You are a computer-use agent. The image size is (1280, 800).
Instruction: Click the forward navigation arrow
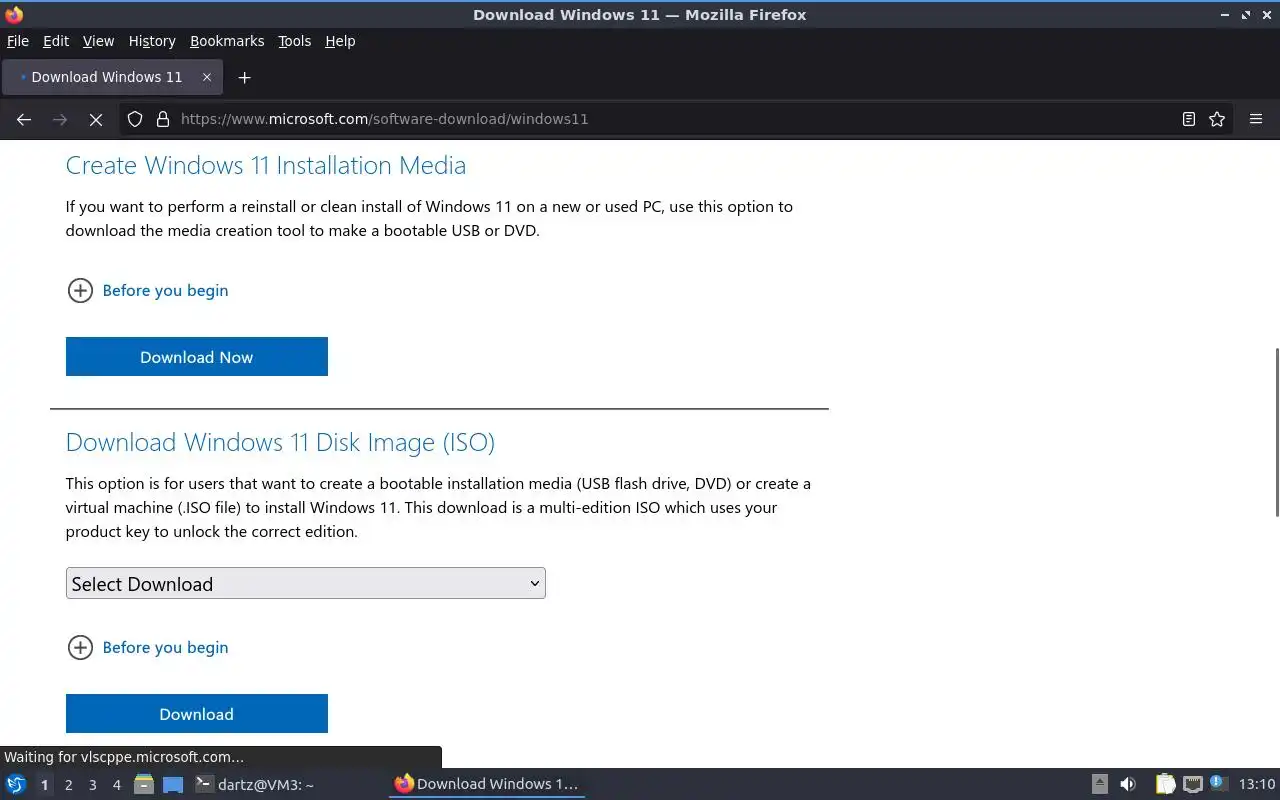60,119
